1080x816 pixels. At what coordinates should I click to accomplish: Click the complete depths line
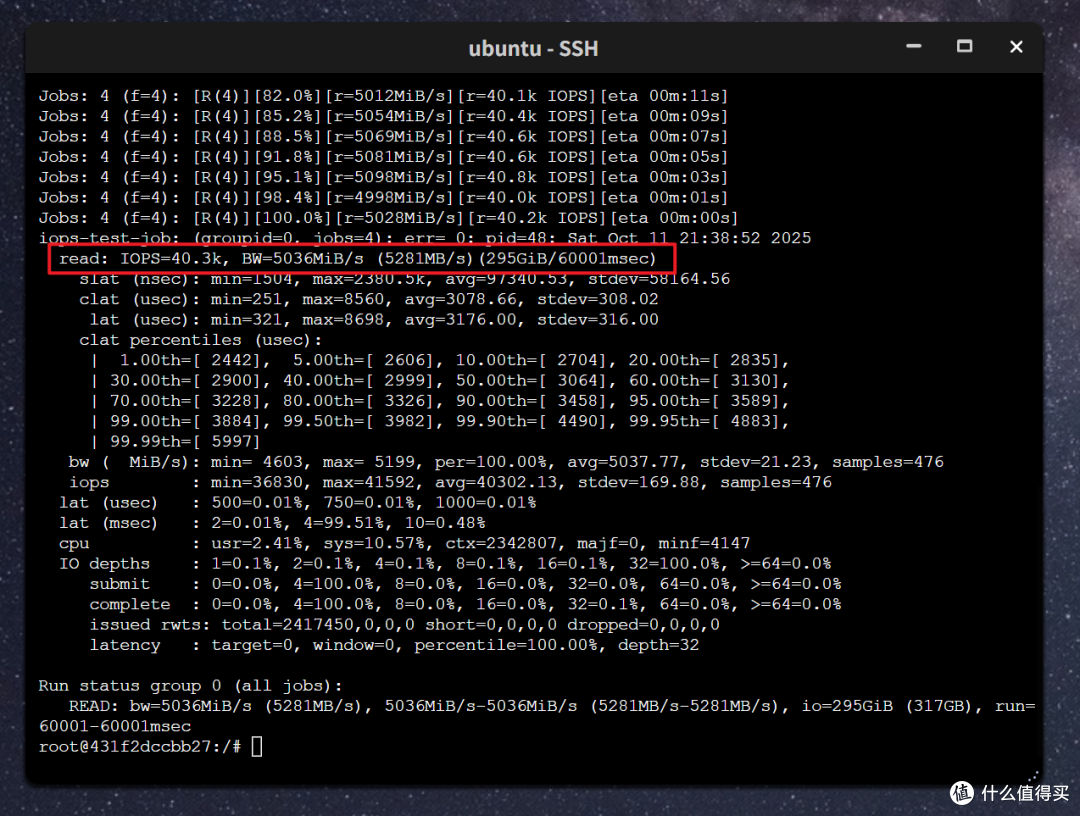(x=465, y=605)
